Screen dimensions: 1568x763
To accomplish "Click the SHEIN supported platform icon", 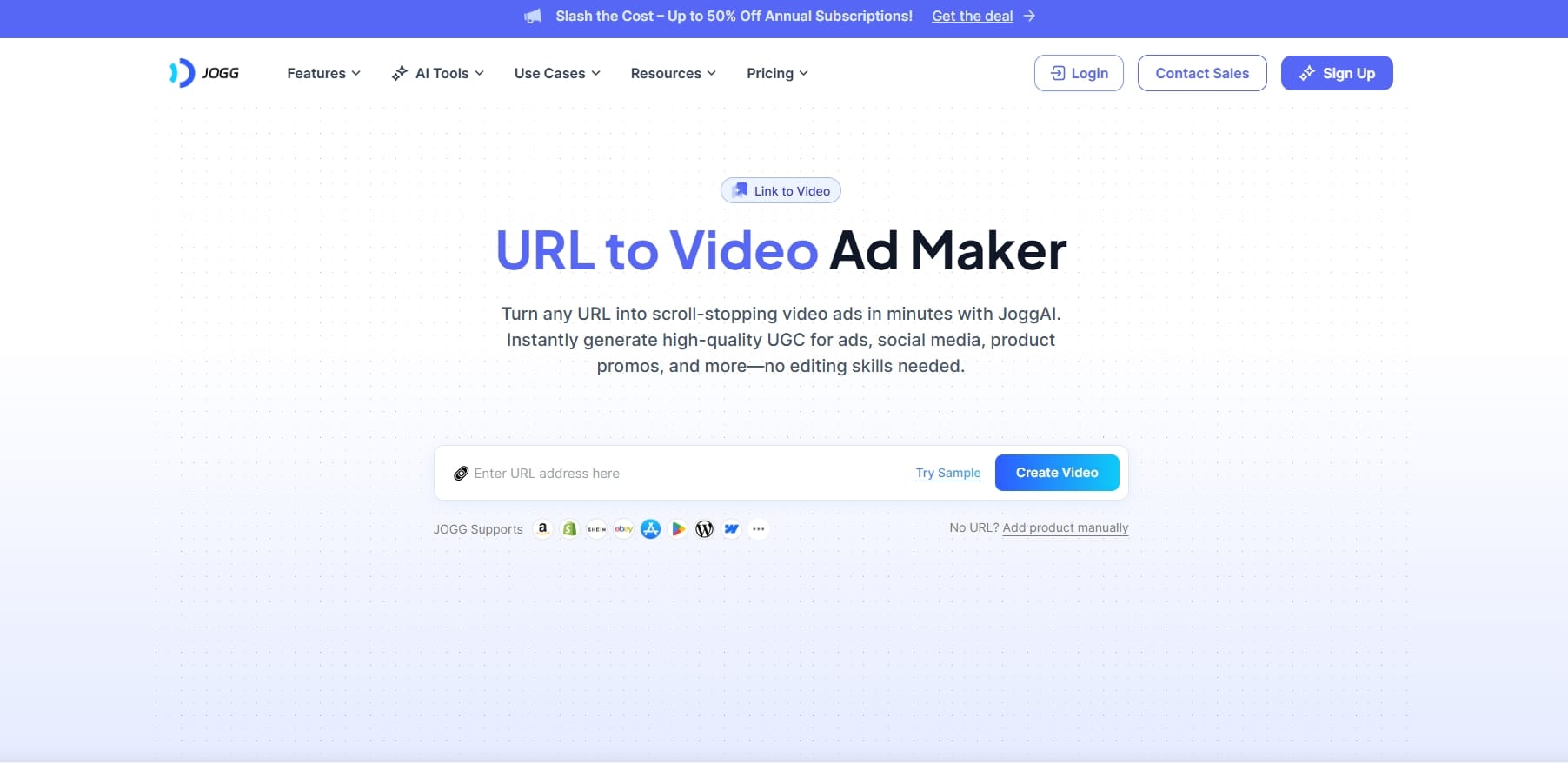I will click(x=596, y=528).
